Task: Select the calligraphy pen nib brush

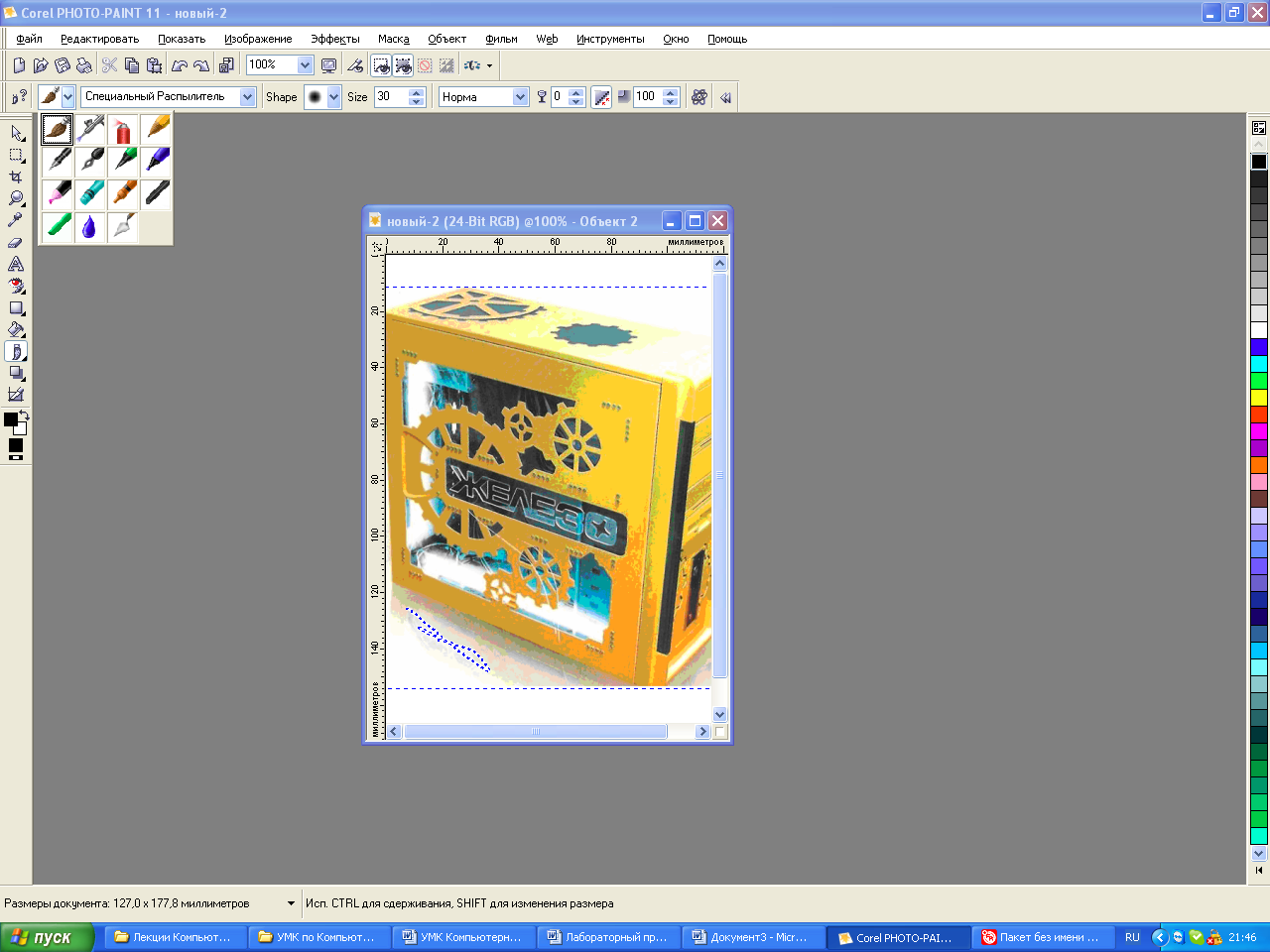Action: [90, 162]
